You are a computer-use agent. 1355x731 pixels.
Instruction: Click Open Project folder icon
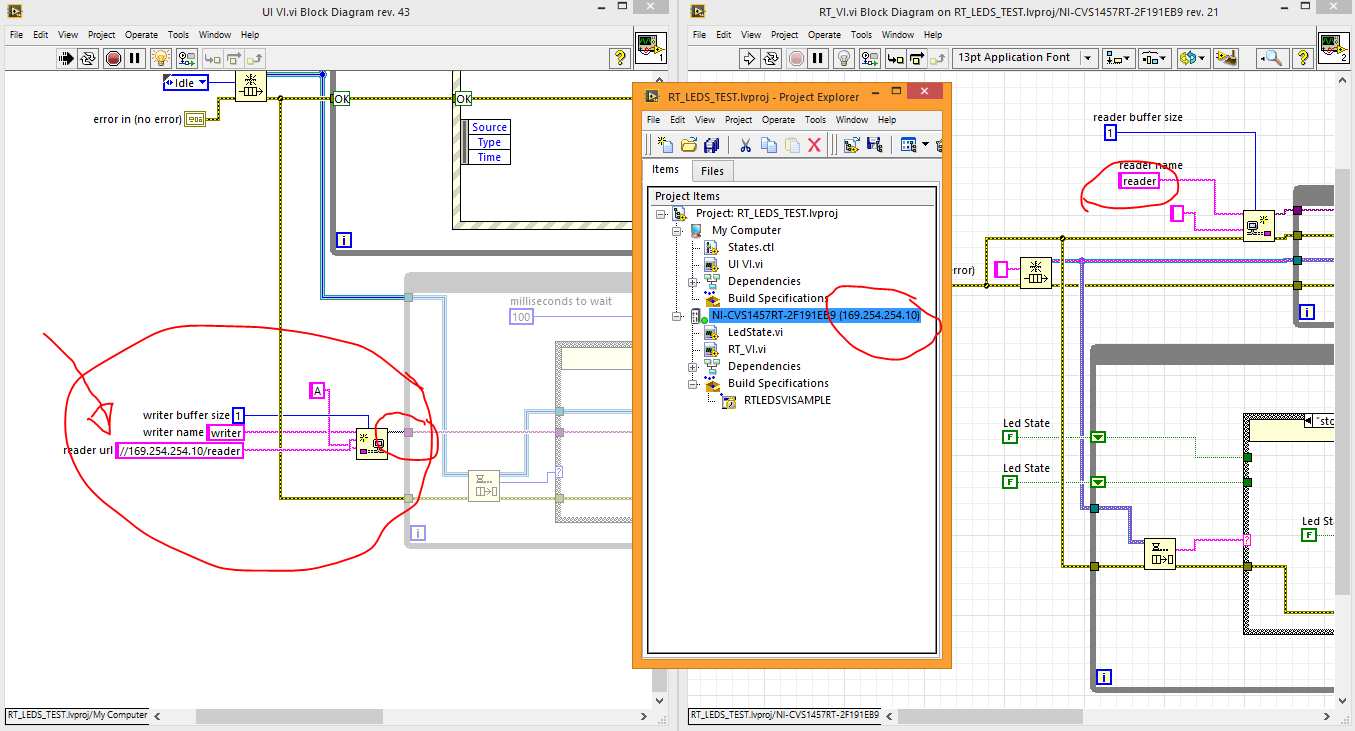tap(689, 145)
